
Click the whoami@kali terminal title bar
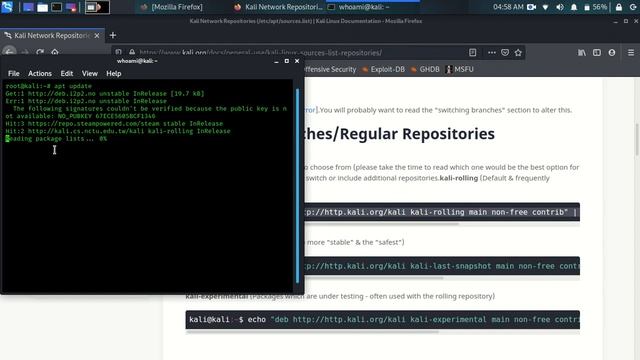(x=137, y=61)
